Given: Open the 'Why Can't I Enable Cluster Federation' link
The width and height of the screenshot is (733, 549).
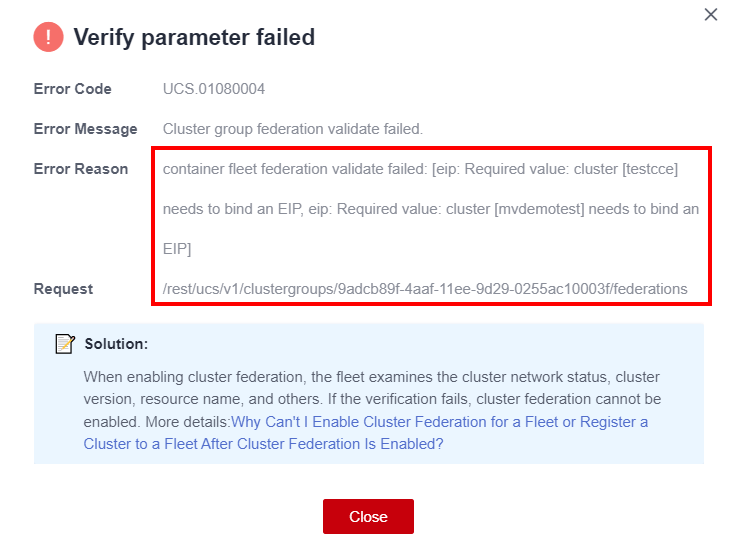Looking at the screenshot, I should 439,422.
